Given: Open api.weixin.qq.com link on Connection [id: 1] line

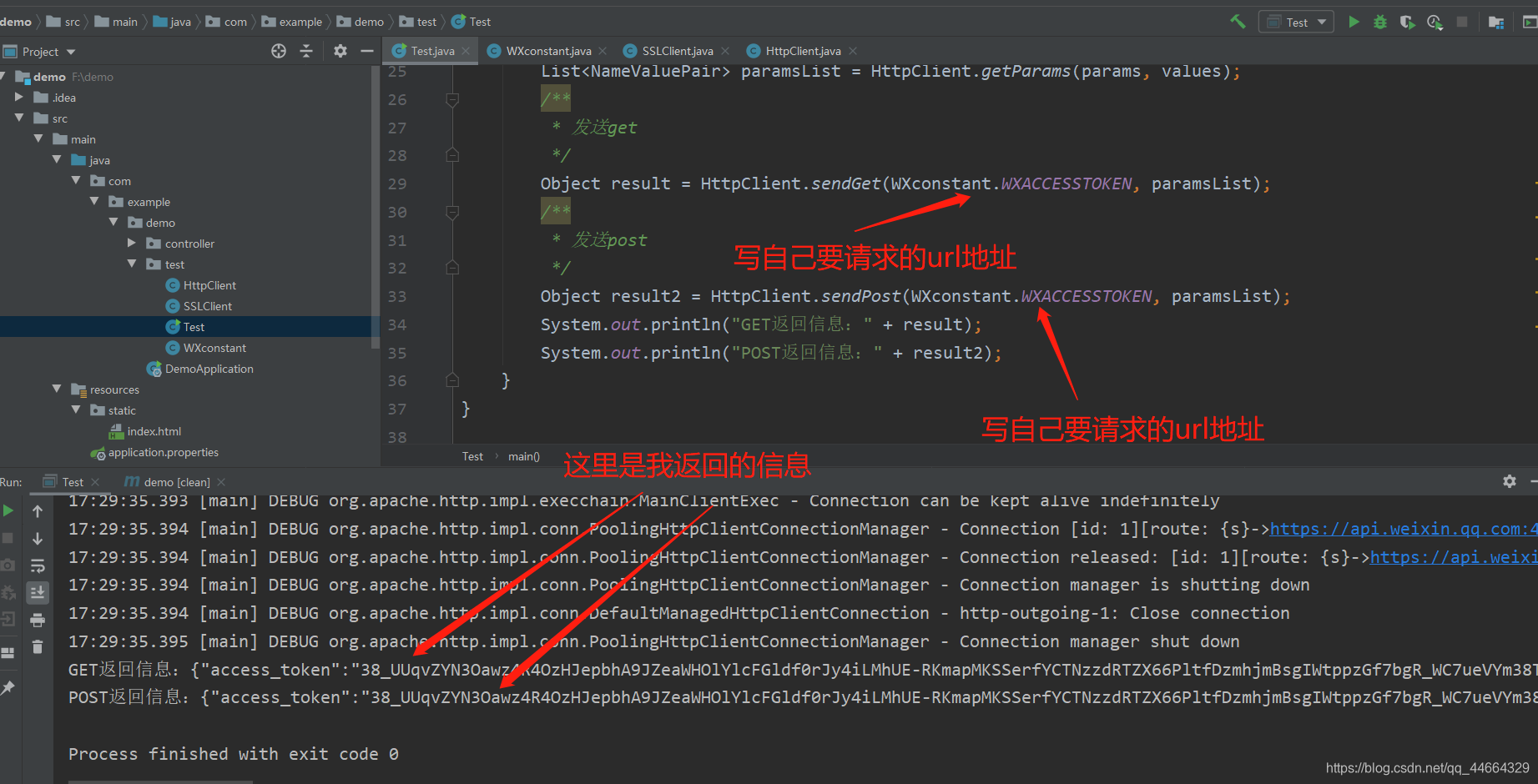Looking at the screenshot, I should click(x=1404, y=529).
